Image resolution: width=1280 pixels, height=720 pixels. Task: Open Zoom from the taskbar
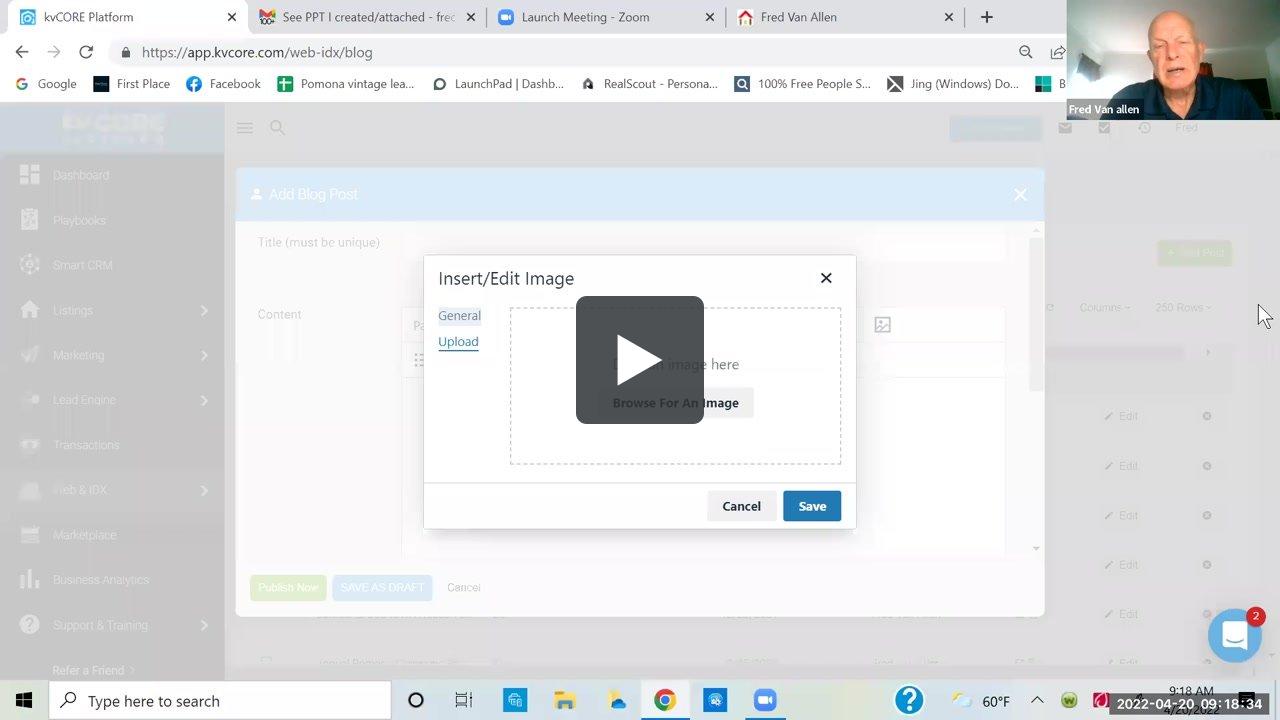(x=765, y=701)
